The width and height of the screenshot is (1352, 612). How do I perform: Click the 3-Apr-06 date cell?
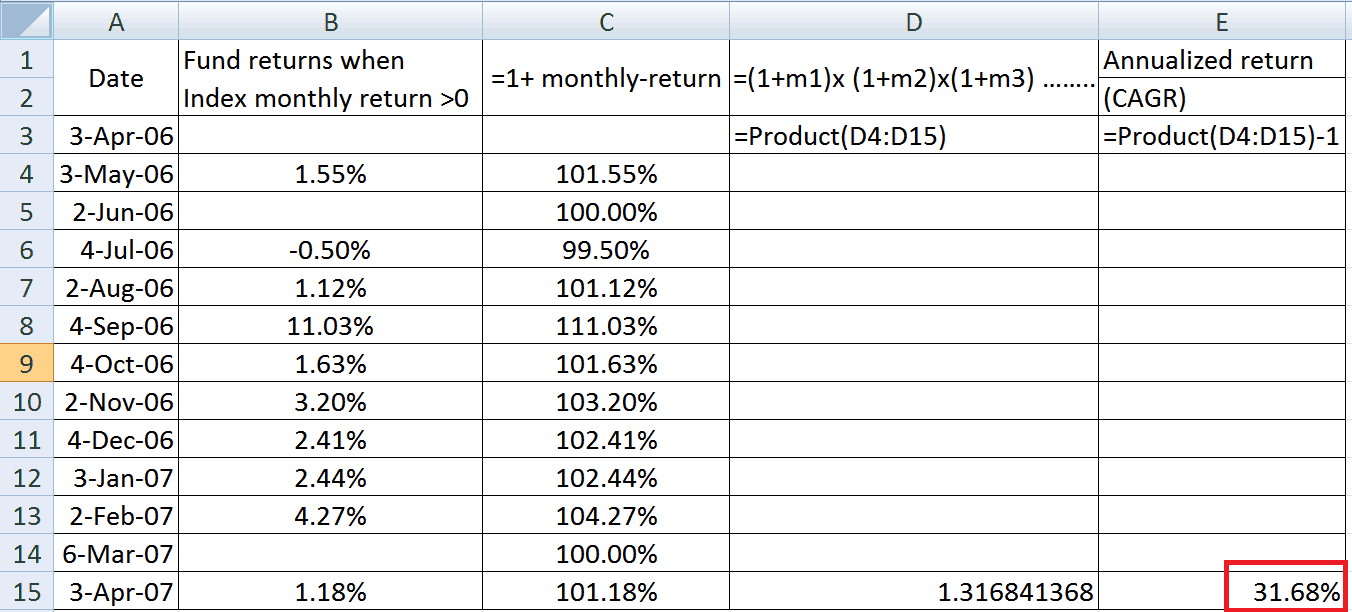coord(115,135)
